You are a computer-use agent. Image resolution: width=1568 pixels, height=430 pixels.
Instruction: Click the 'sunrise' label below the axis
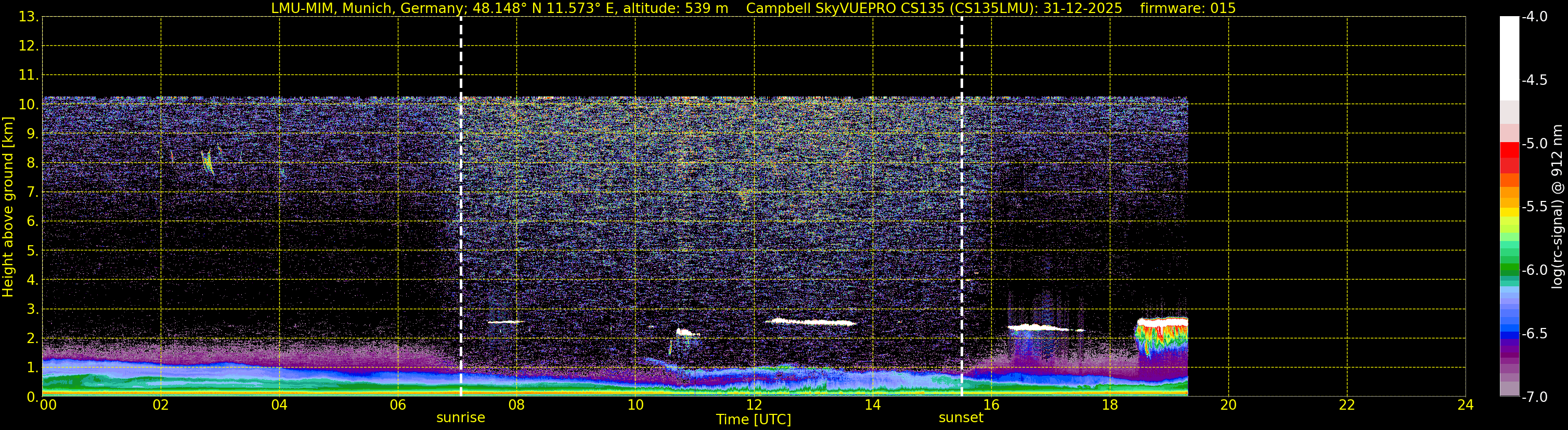click(x=461, y=418)
